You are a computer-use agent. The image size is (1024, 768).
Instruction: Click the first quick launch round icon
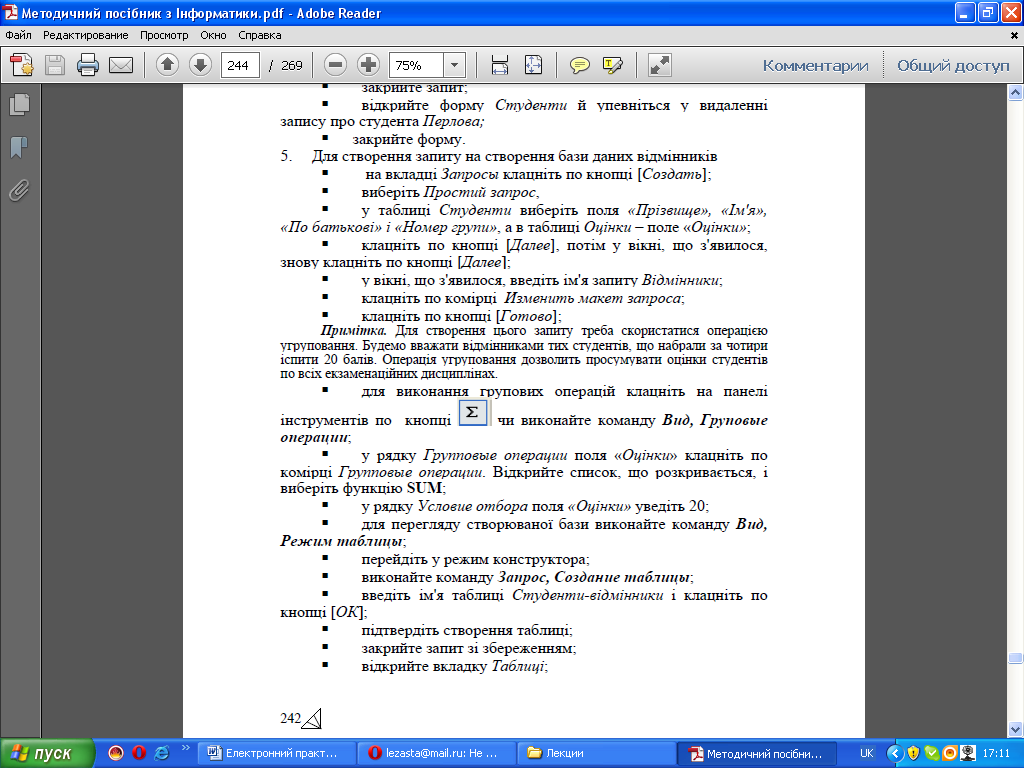(116, 753)
